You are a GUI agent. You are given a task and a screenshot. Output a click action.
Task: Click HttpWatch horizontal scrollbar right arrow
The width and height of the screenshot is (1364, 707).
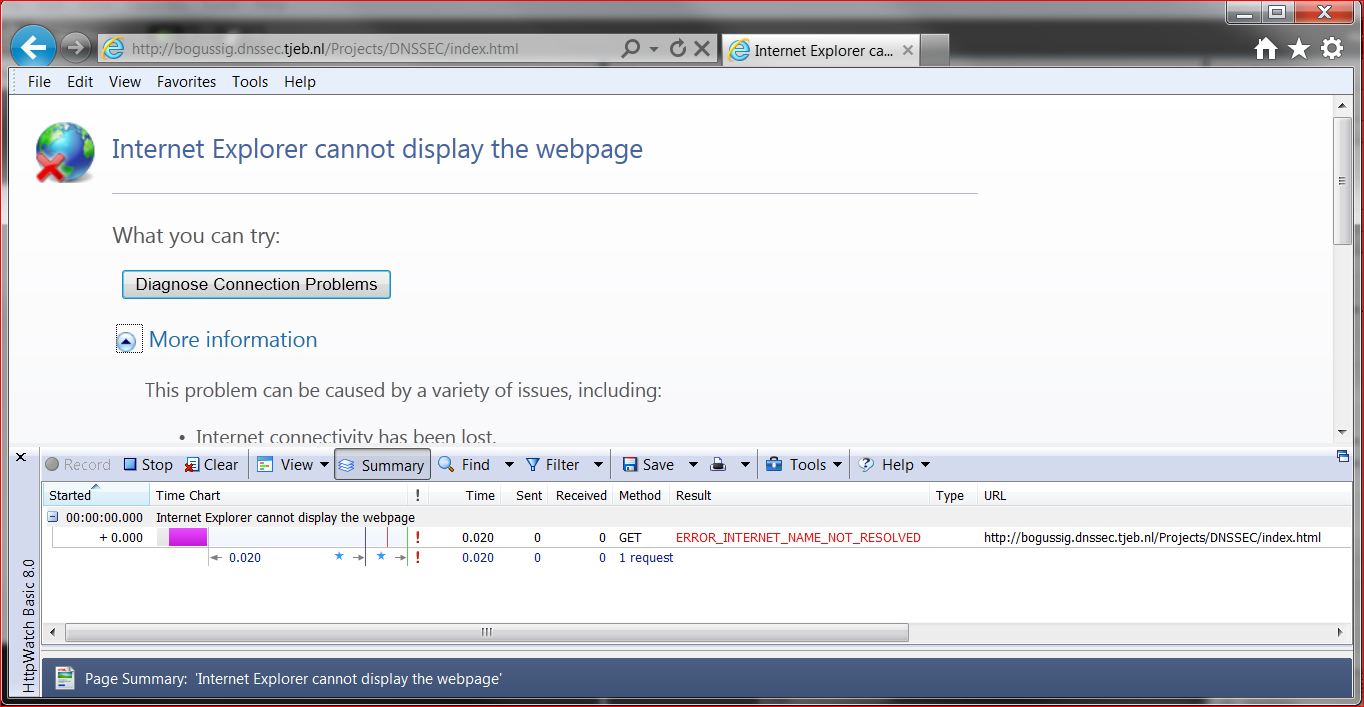point(1341,632)
